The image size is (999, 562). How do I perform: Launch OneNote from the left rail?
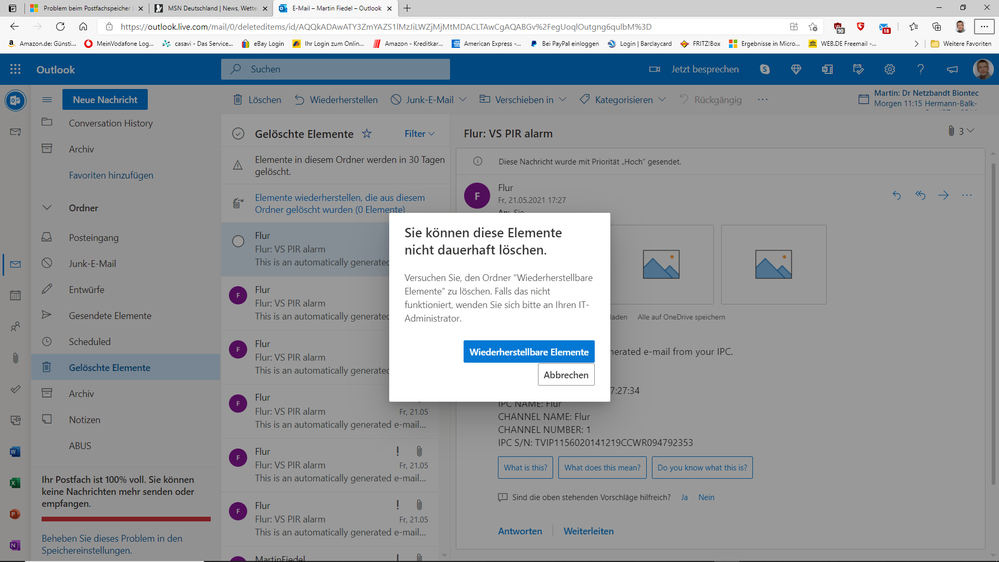(15, 545)
